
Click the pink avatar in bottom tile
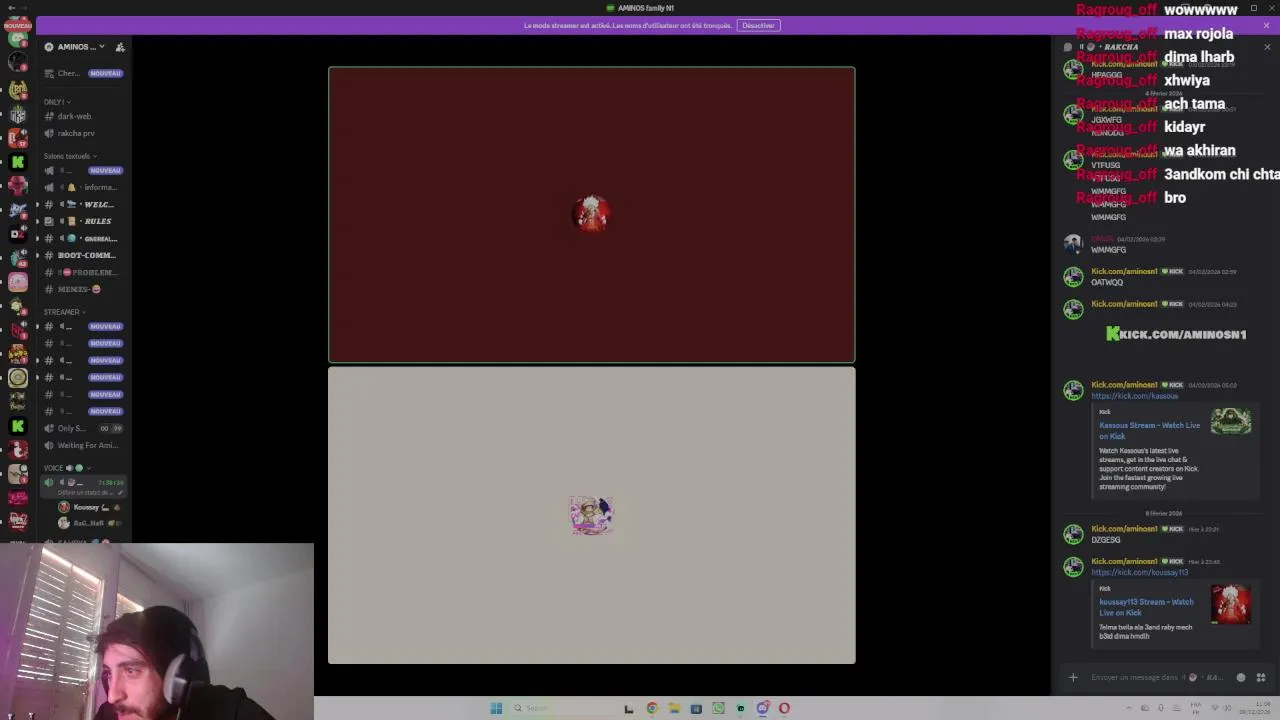tap(591, 515)
